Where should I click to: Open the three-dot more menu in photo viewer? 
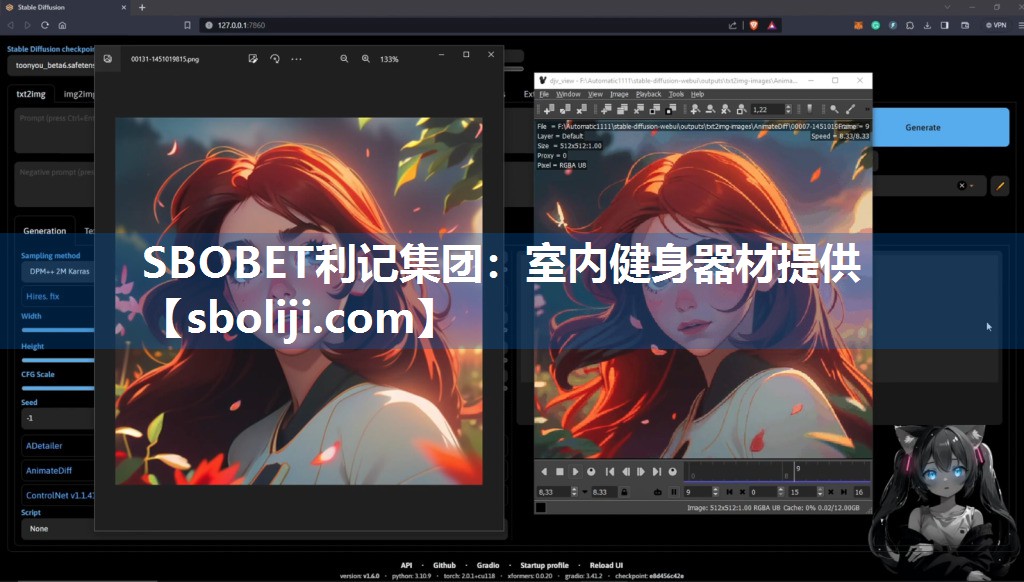[x=296, y=59]
